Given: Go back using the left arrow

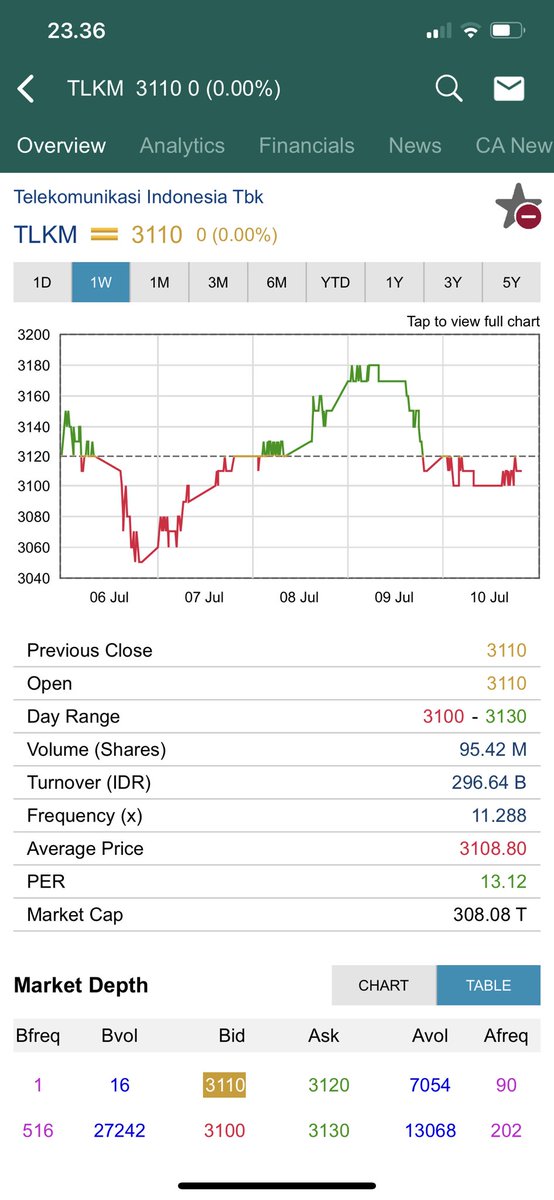Looking at the screenshot, I should tap(26, 89).
